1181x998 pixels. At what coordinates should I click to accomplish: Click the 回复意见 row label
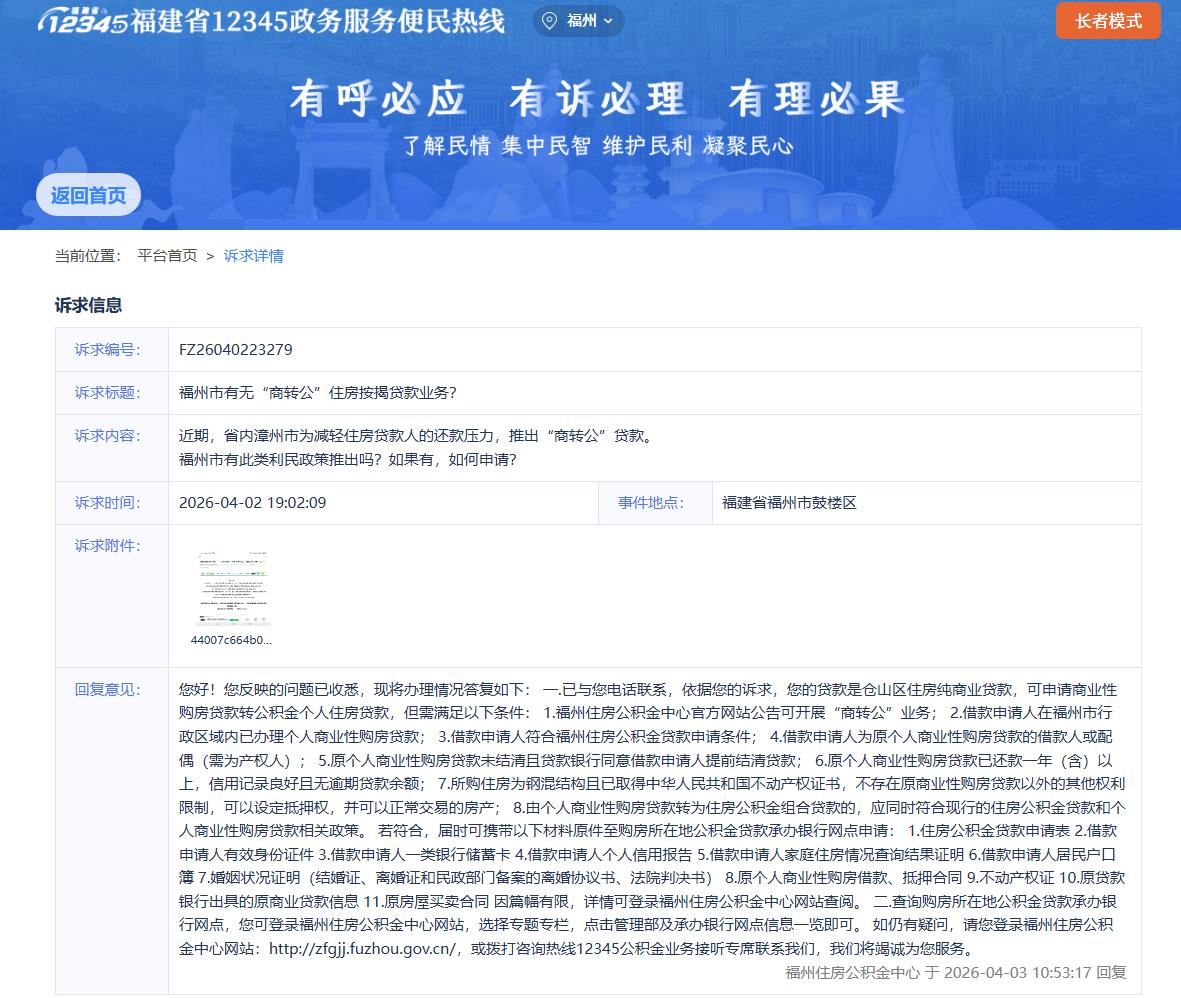108,690
